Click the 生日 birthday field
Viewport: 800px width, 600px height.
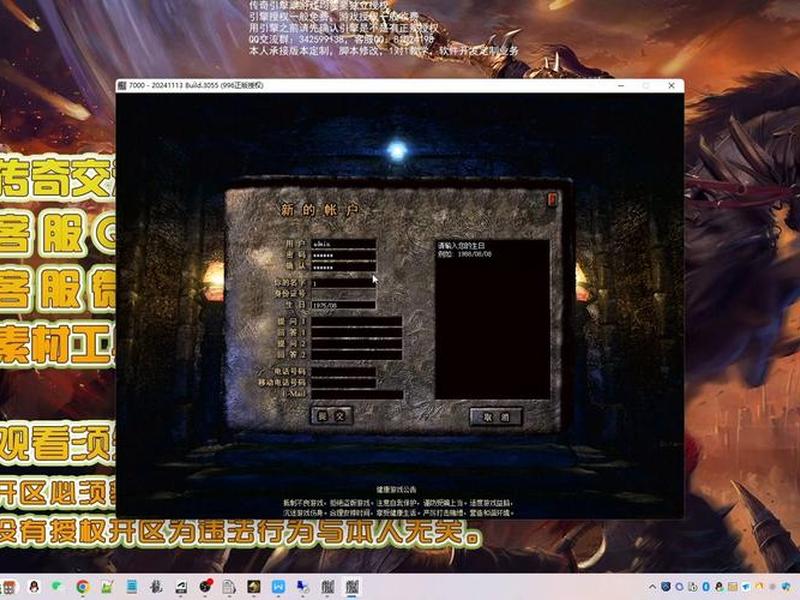pyautogui.click(x=344, y=305)
